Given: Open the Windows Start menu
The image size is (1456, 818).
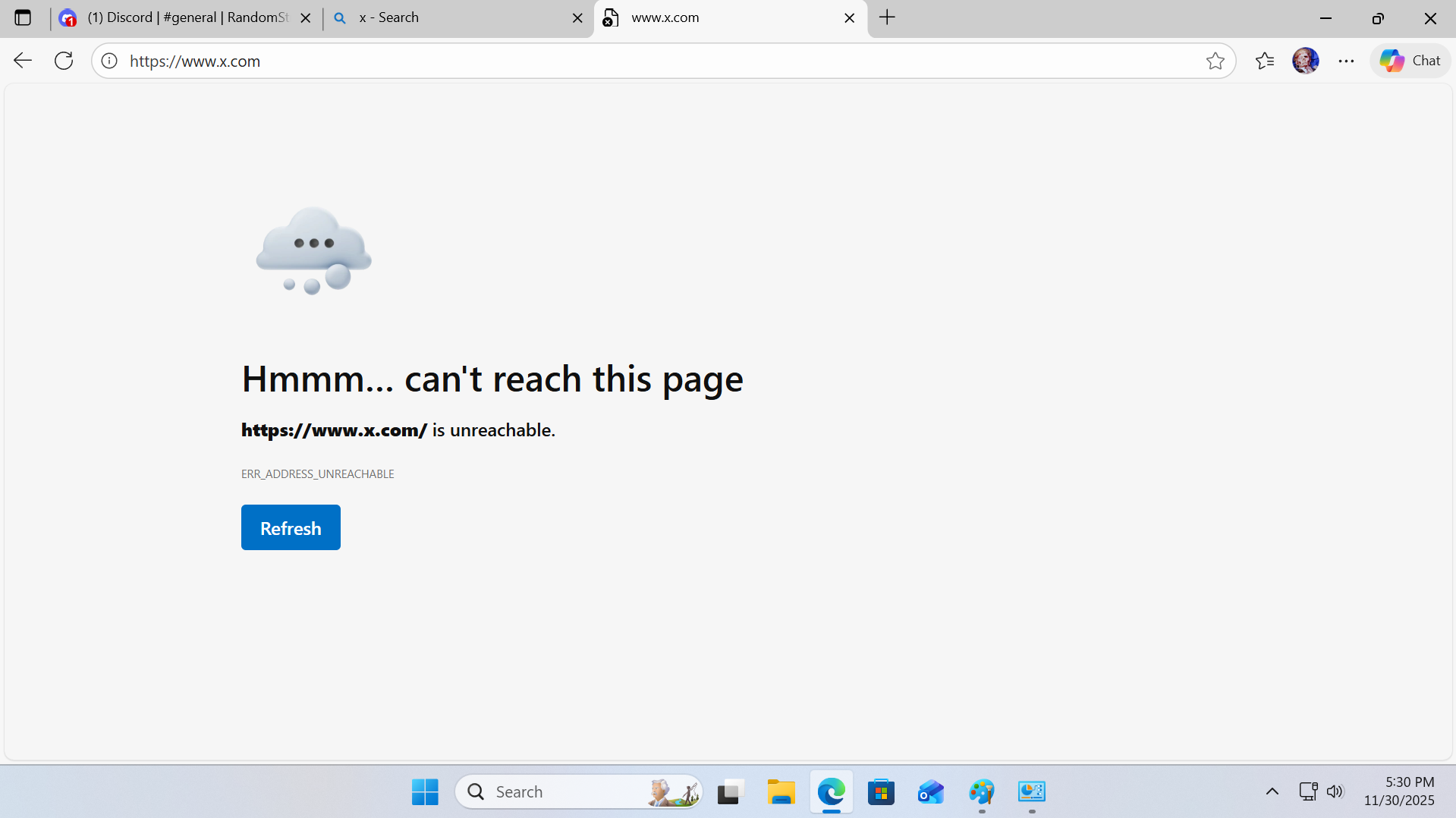Looking at the screenshot, I should tap(425, 791).
